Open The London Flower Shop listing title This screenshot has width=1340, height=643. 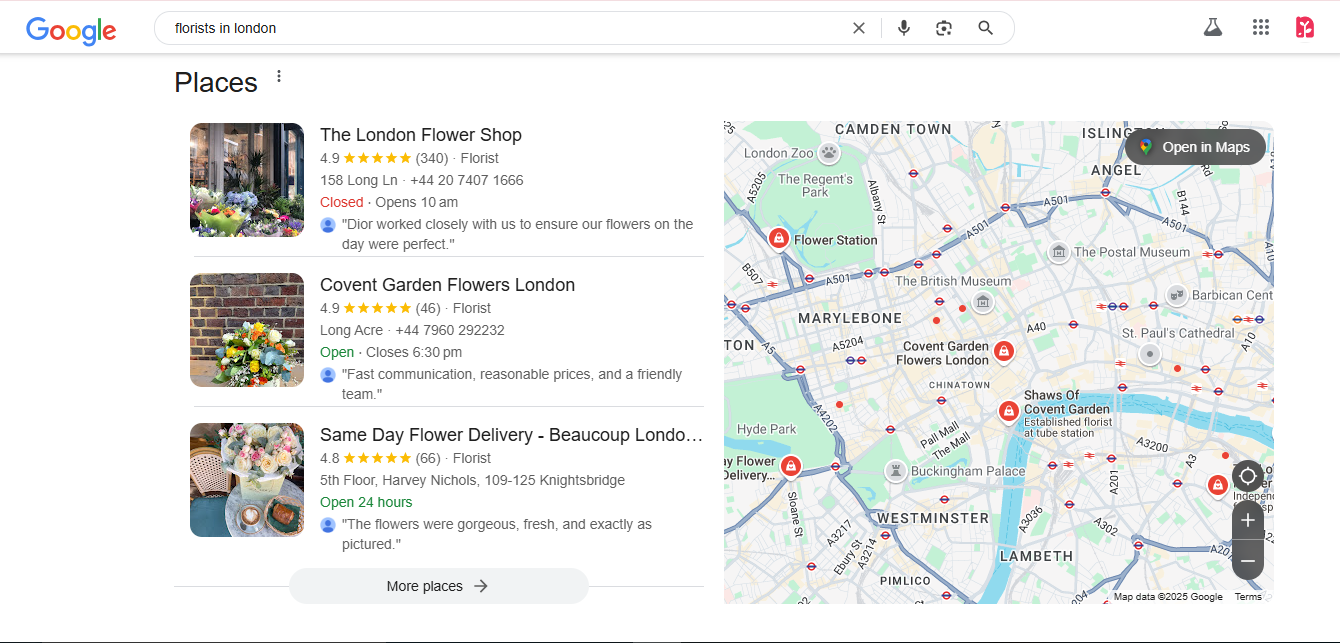tap(421, 135)
